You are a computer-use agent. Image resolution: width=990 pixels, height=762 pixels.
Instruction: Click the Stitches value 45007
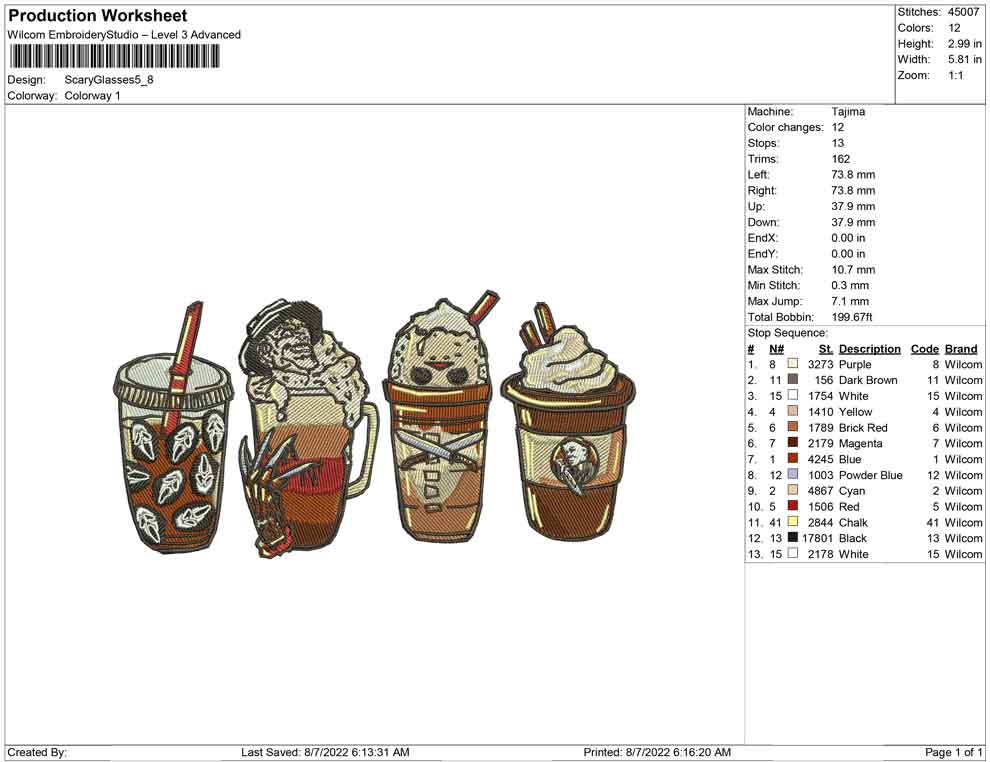click(963, 12)
